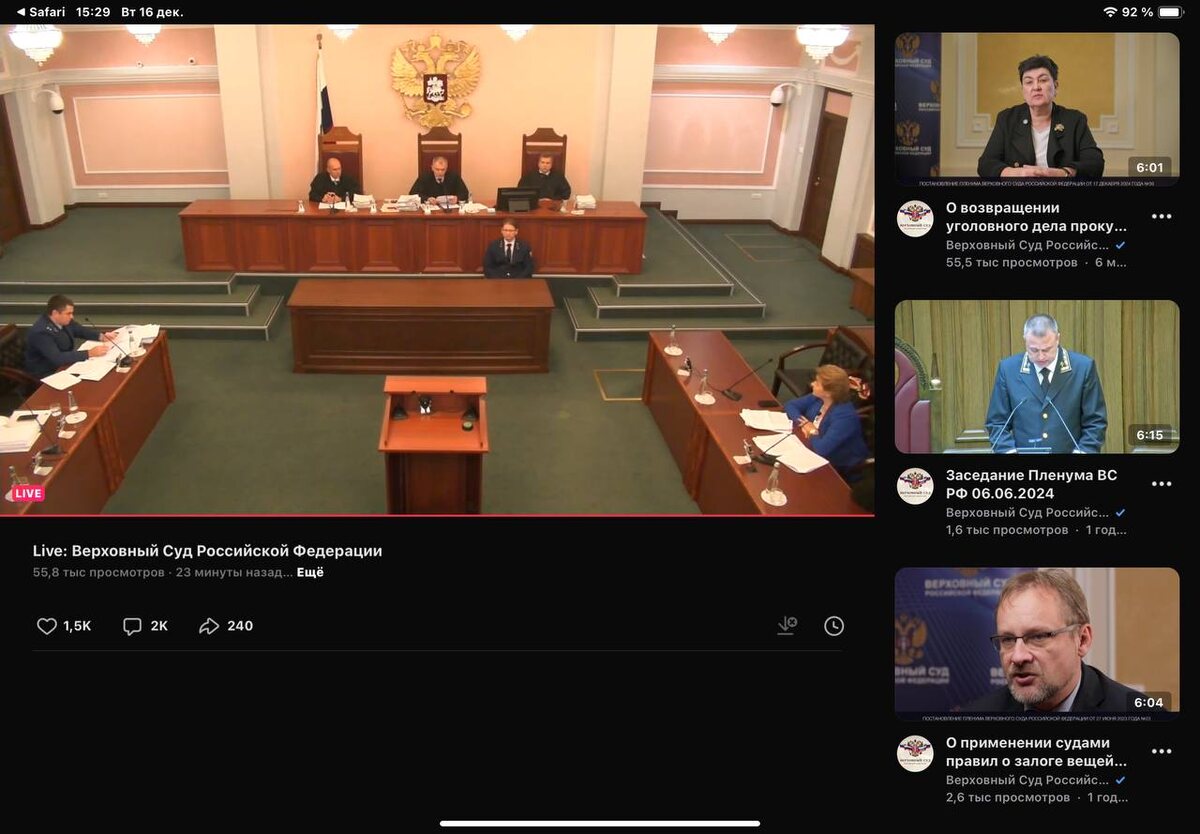Add video to watch later clock icon

click(x=834, y=626)
